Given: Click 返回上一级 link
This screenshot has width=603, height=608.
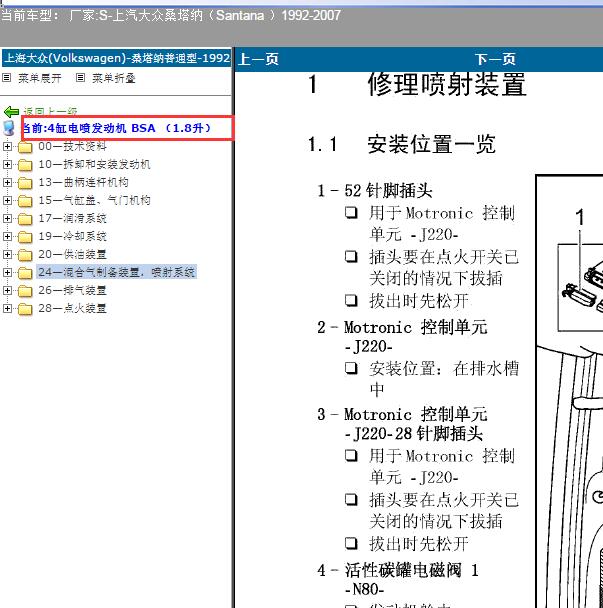Looking at the screenshot, I should [50, 112].
